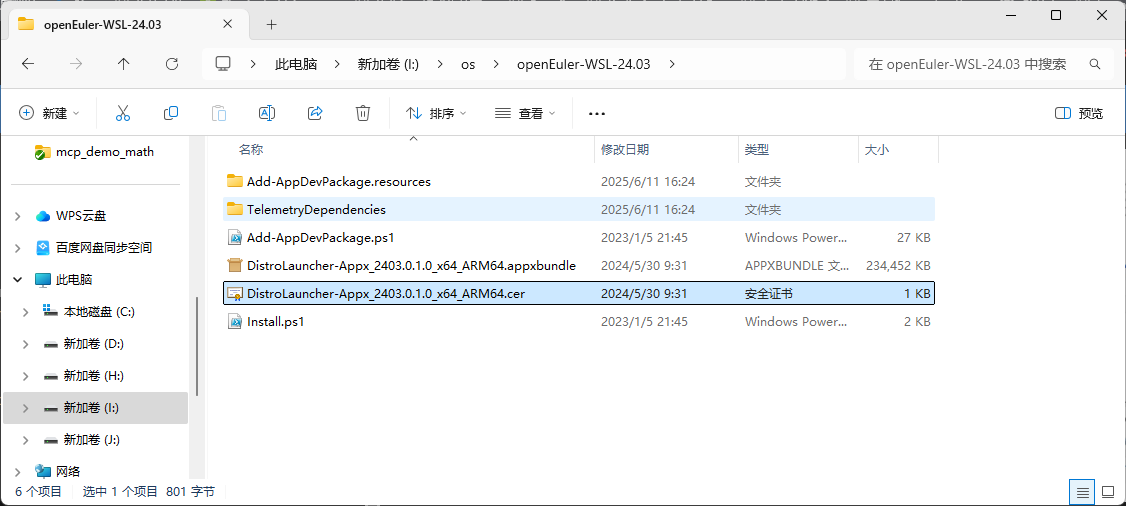Open the 排序 sort dropdown
The image size is (1126, 506).
point(436,113)
